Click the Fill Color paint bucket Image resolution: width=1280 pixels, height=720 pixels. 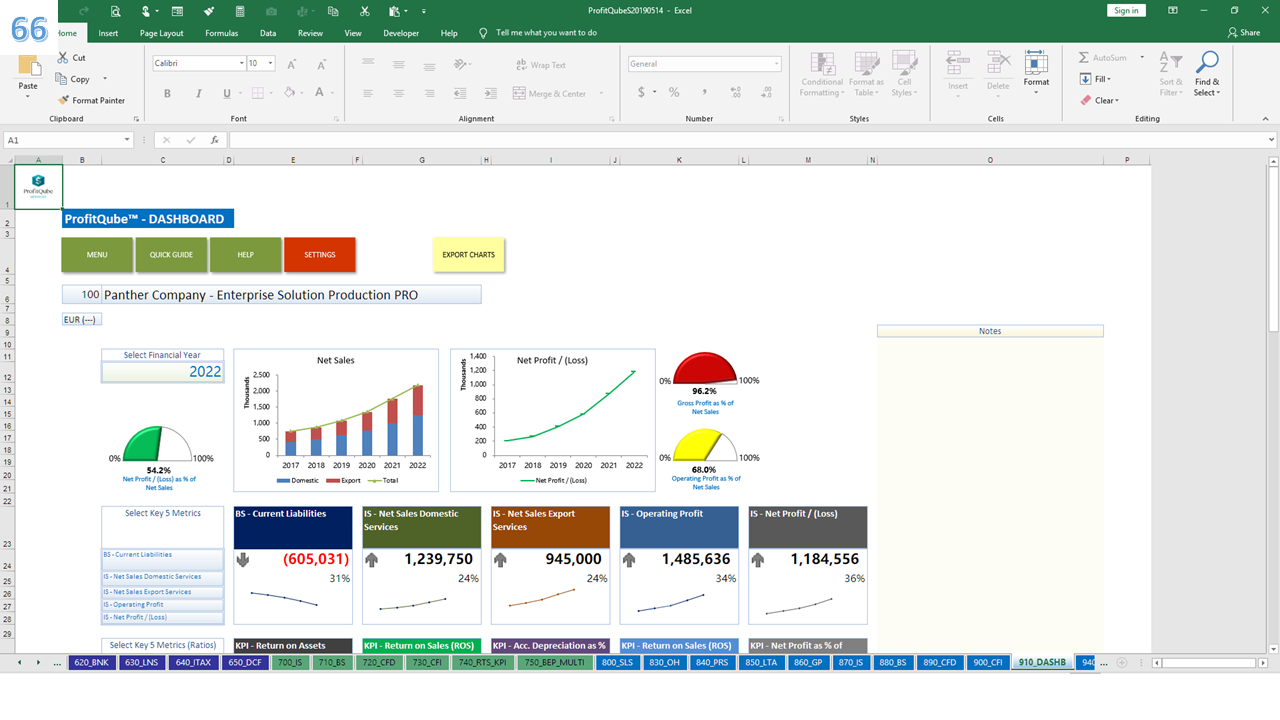click(x=288, y=93)
